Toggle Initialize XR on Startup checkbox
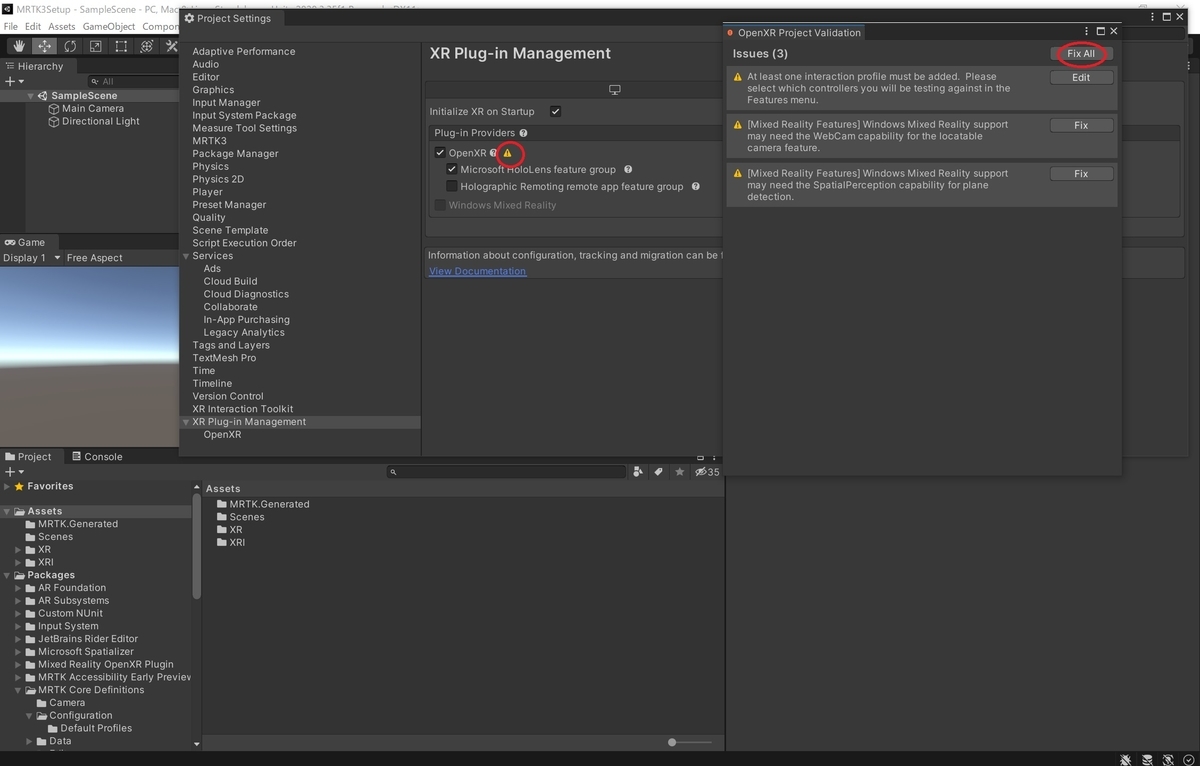Screen dimensions: 1200x766 555,111
